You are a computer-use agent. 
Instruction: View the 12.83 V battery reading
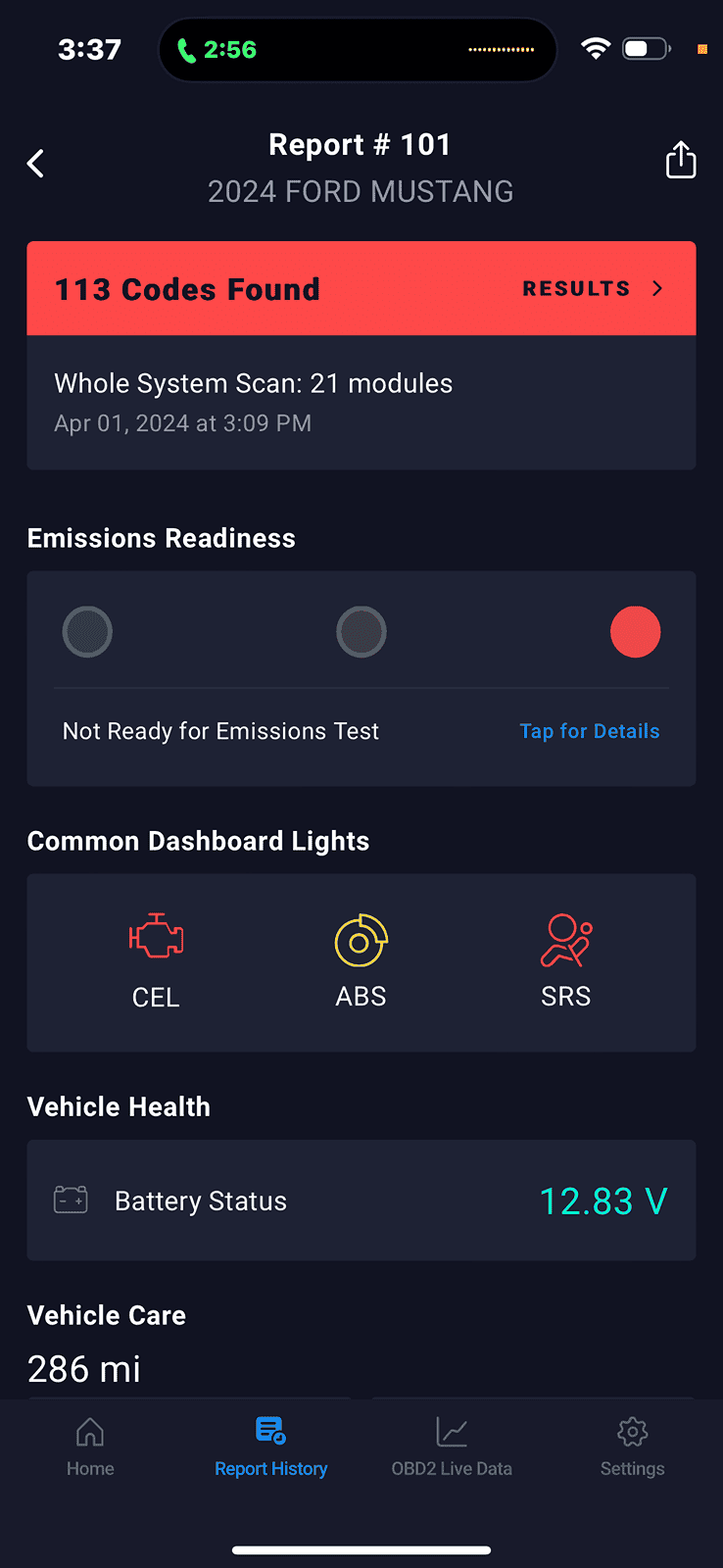coord(603,1200)
